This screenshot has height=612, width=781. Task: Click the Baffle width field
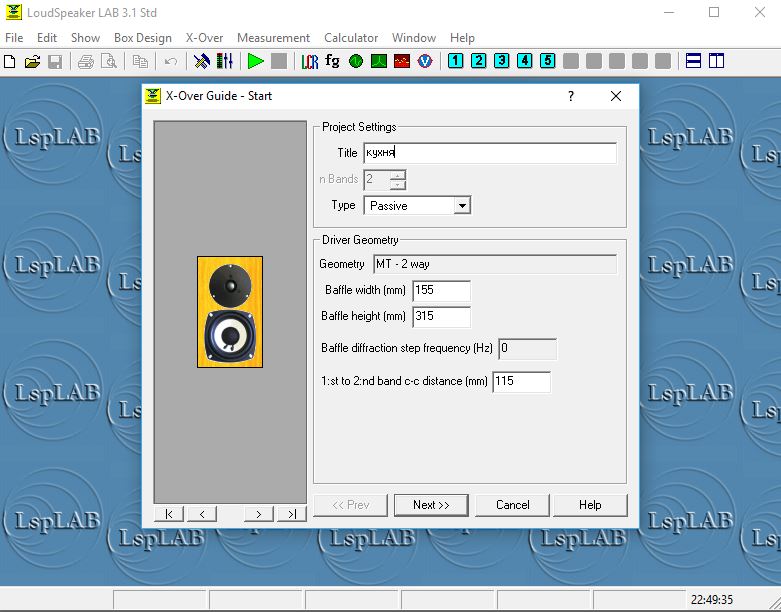(441, 290)
